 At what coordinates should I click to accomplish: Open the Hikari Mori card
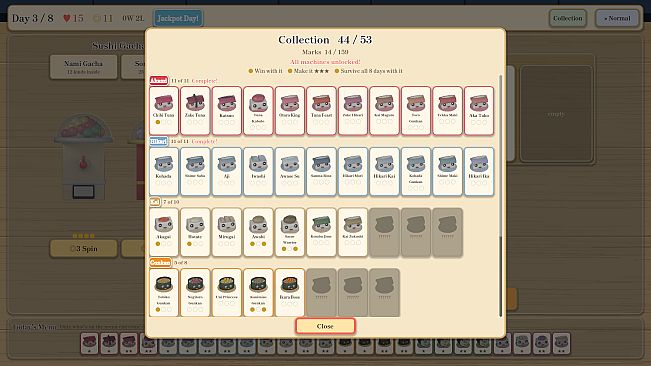tap(353, 171)
